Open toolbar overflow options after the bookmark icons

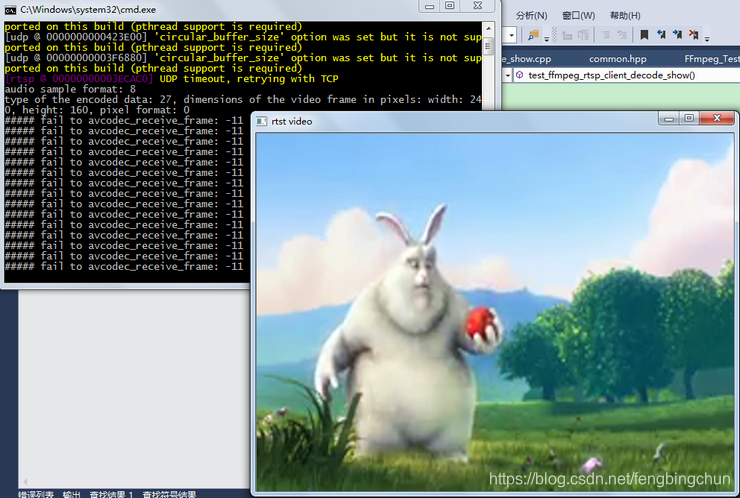pos(706,39)
